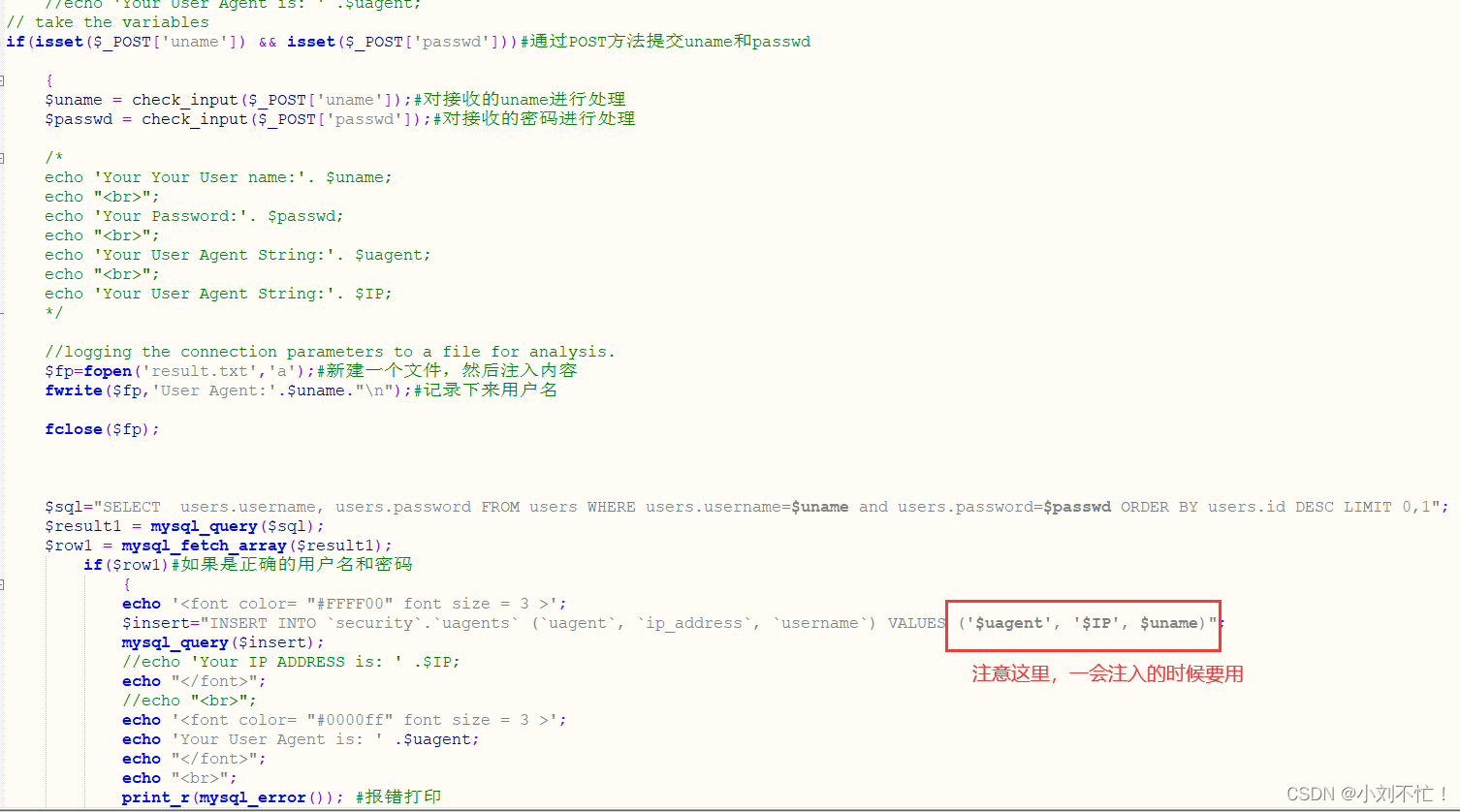This screenshot has width=1460, height=812.
Task: Collapse the fold marker beside the first opening brace
Action: (x=3, y=80)
